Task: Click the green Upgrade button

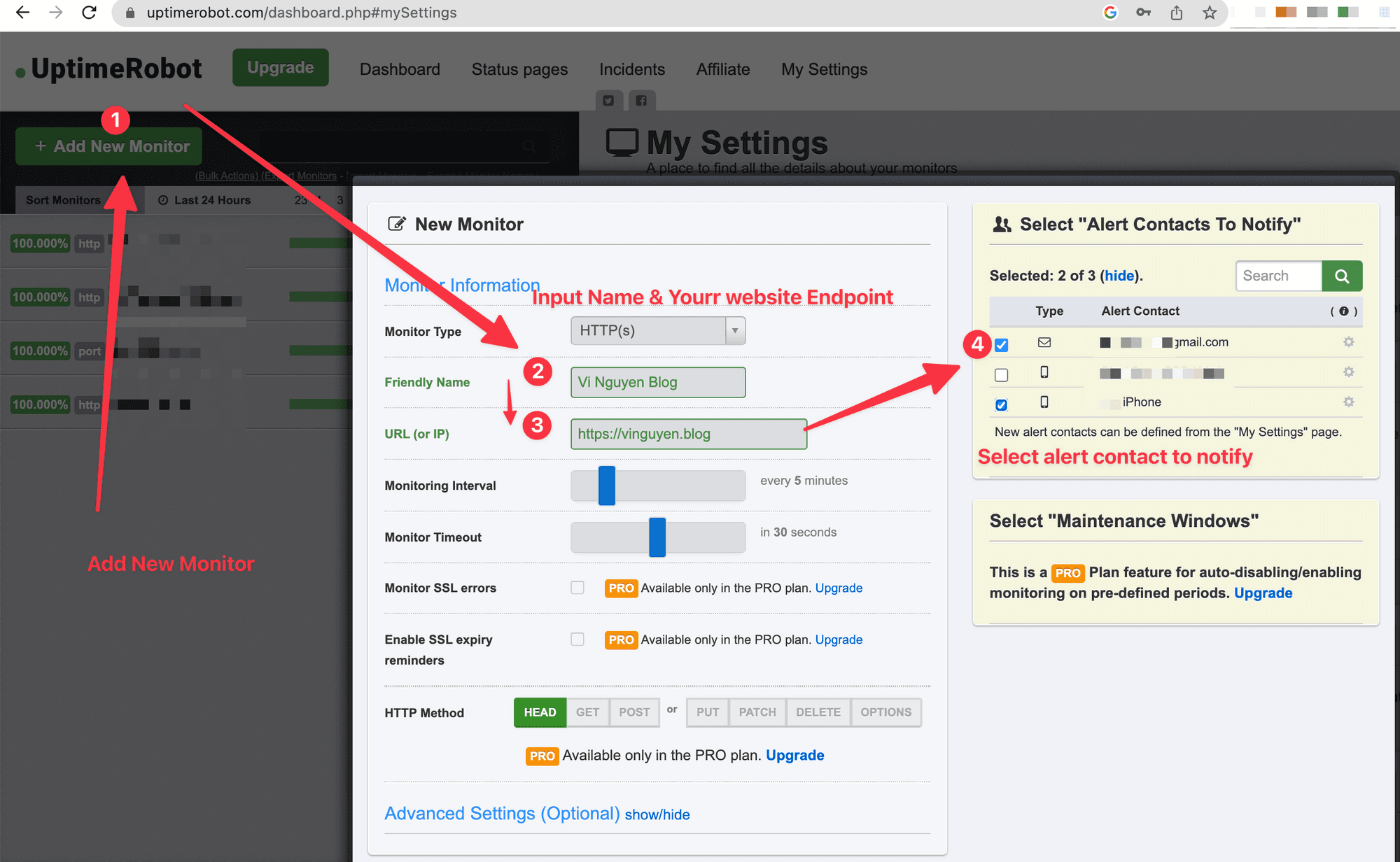Action: tap(280, 67)
